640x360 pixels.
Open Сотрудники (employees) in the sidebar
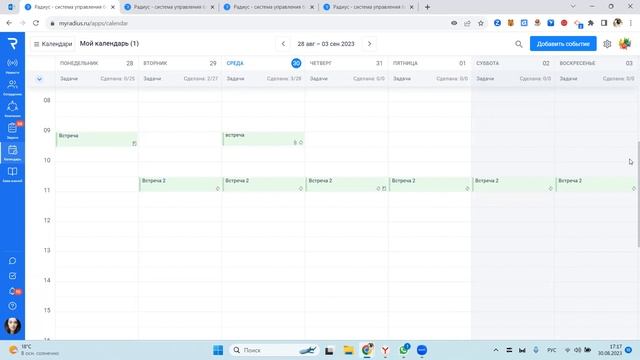point(12,87)
